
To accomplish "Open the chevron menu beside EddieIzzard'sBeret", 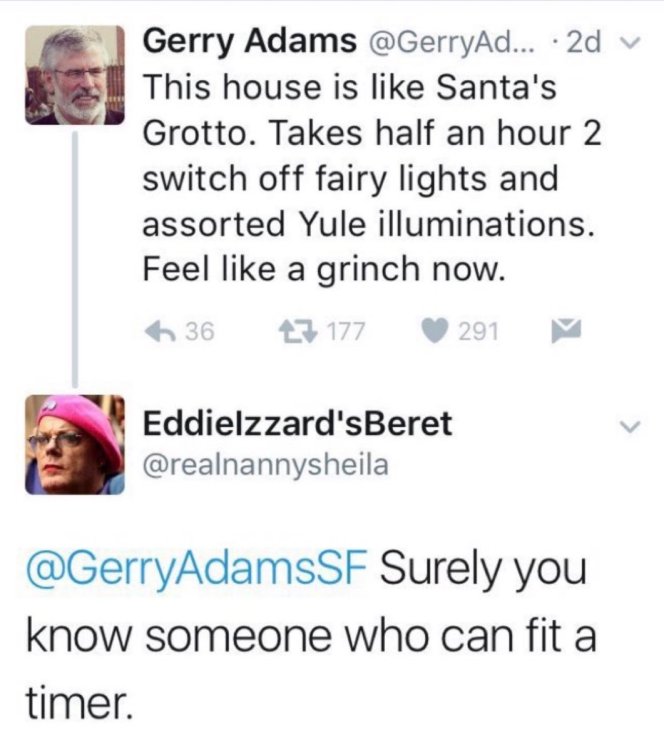I will coord(630,426).
